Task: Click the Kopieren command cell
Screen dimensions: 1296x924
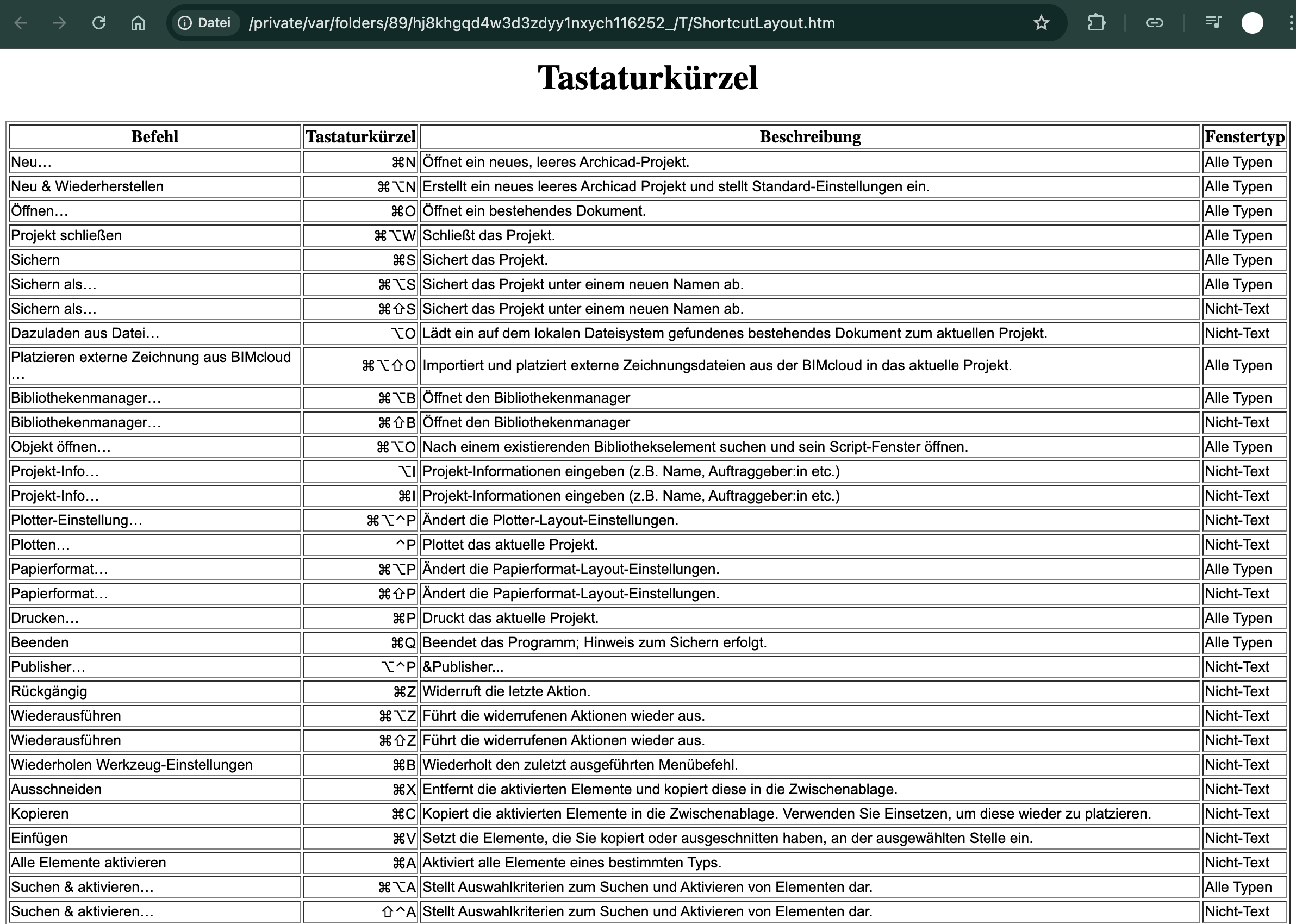Action: click(155, 814)
